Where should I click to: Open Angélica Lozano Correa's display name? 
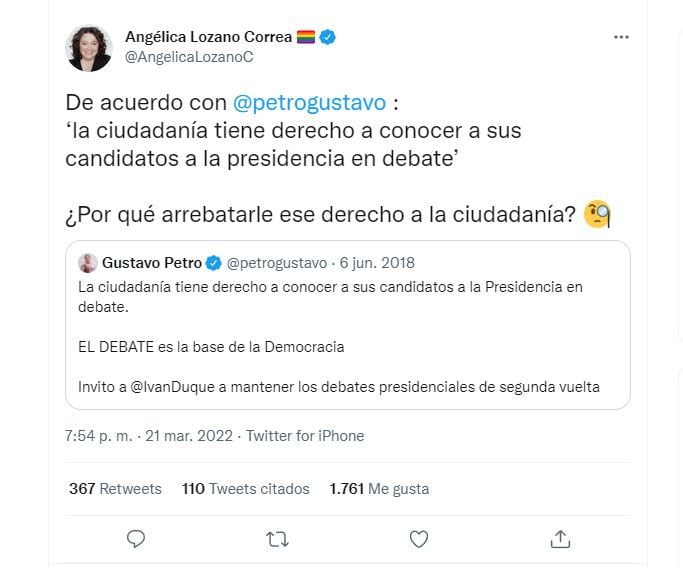(x=208, y=37)
